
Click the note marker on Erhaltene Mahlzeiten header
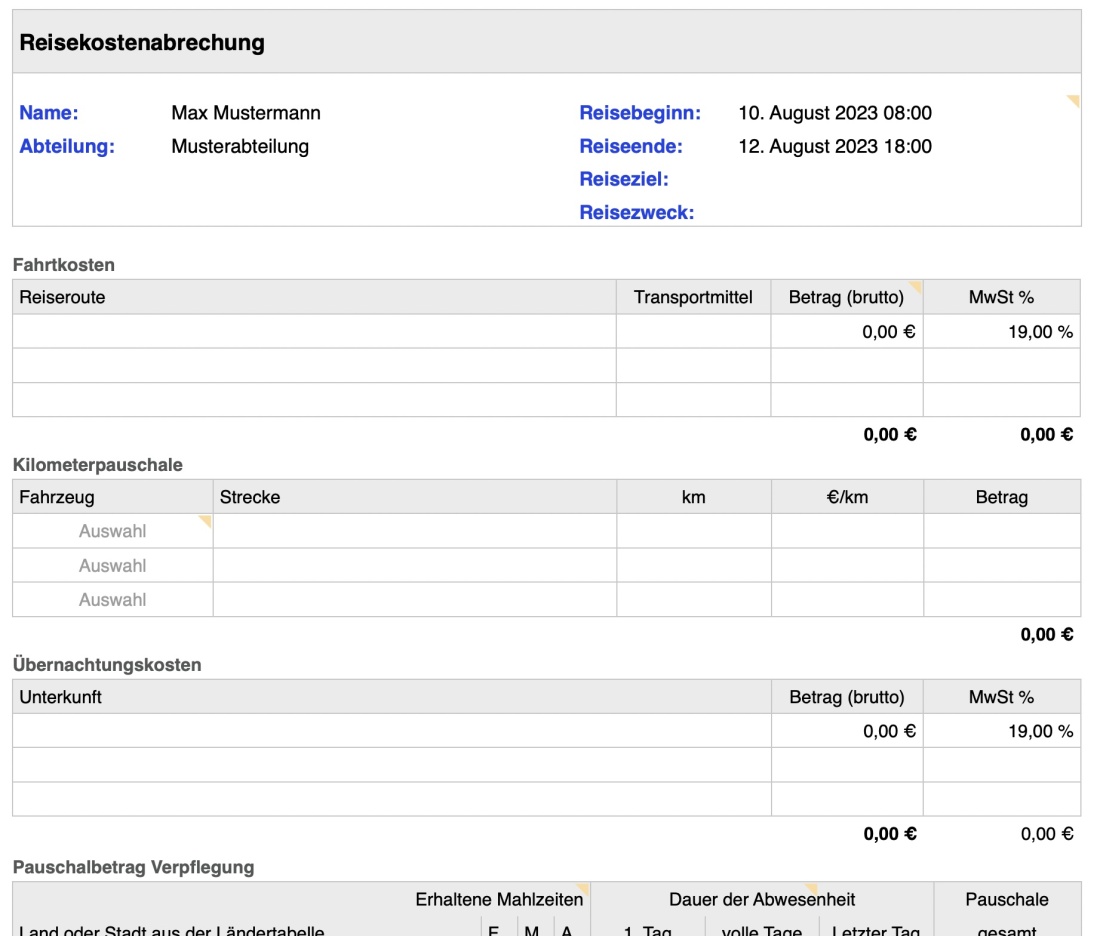tap(584, 890)
